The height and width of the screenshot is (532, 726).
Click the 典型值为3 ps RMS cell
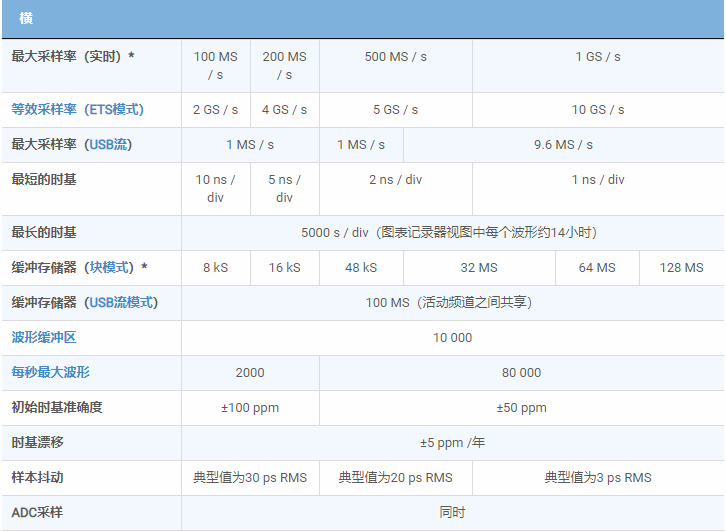click(597, 477)
